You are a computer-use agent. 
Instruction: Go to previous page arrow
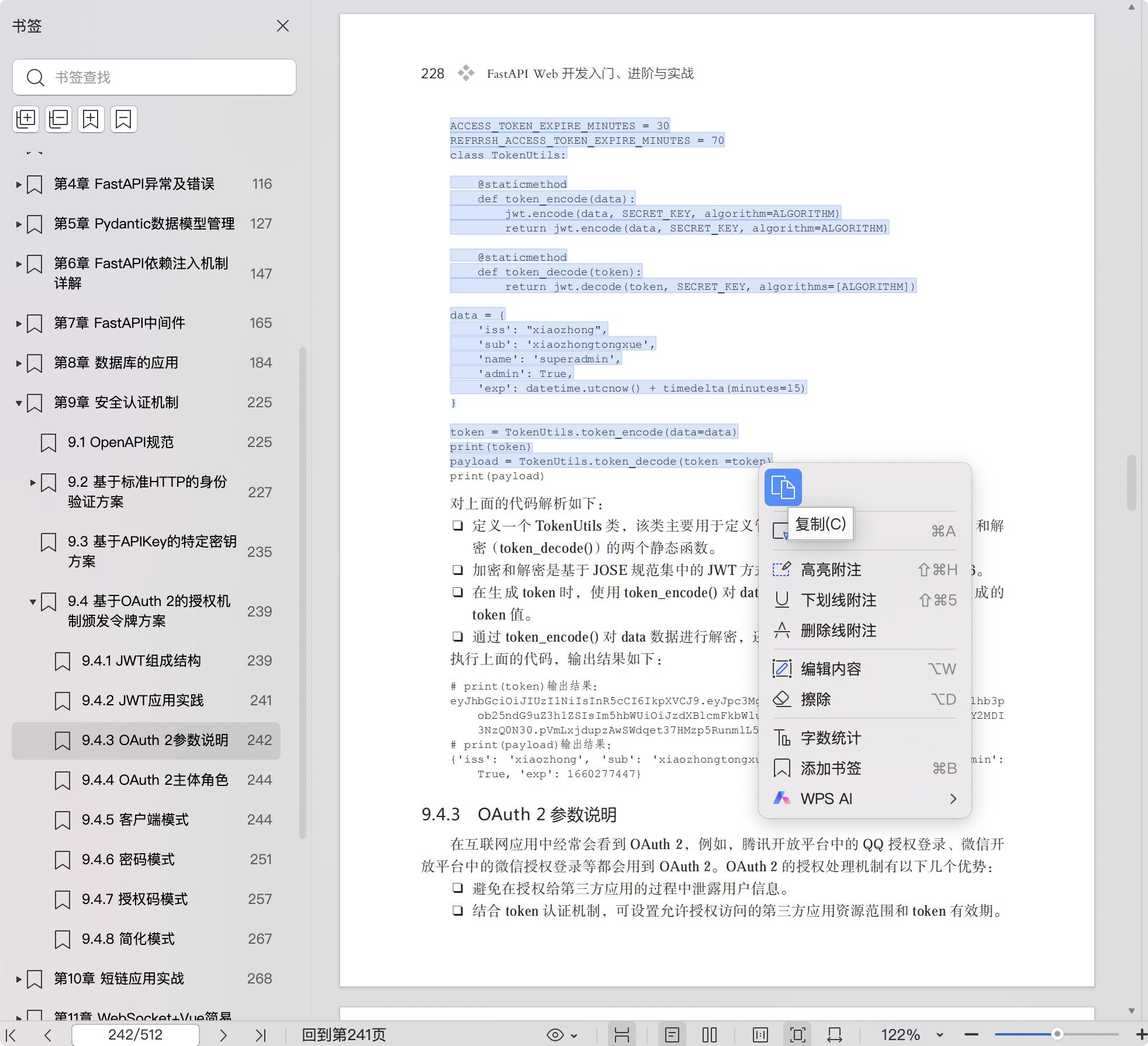pos(48,1035)
